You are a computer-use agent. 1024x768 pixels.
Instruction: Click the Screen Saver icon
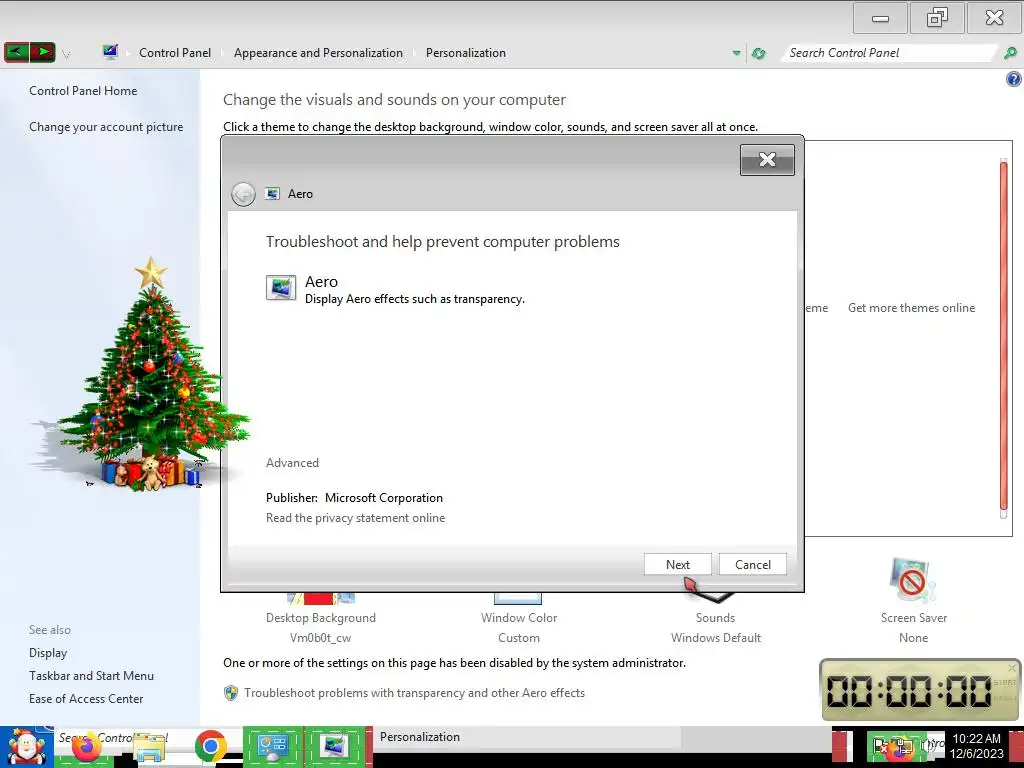pos(912,580)
